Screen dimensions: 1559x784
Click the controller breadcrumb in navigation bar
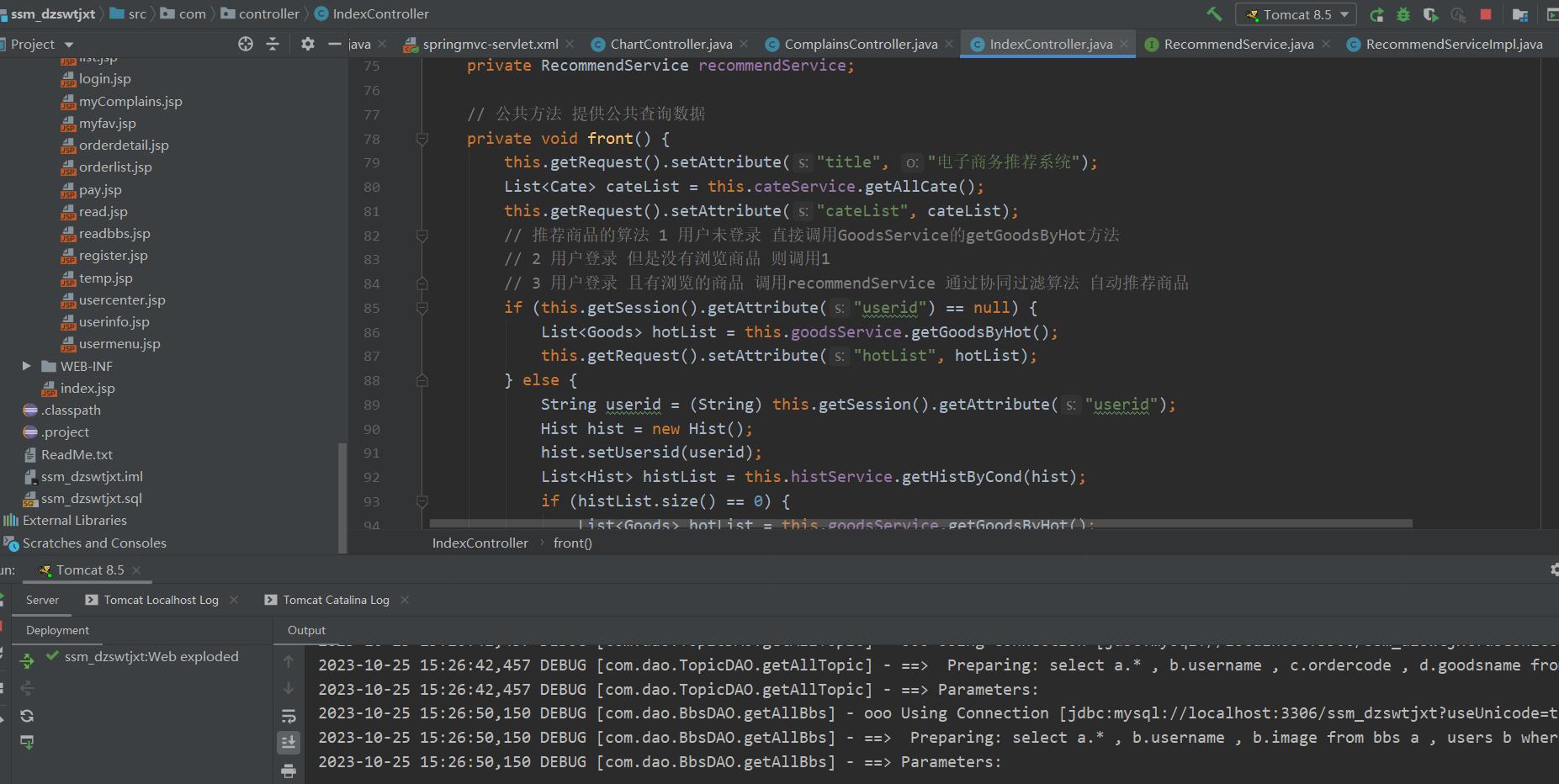tap(261, 13)
